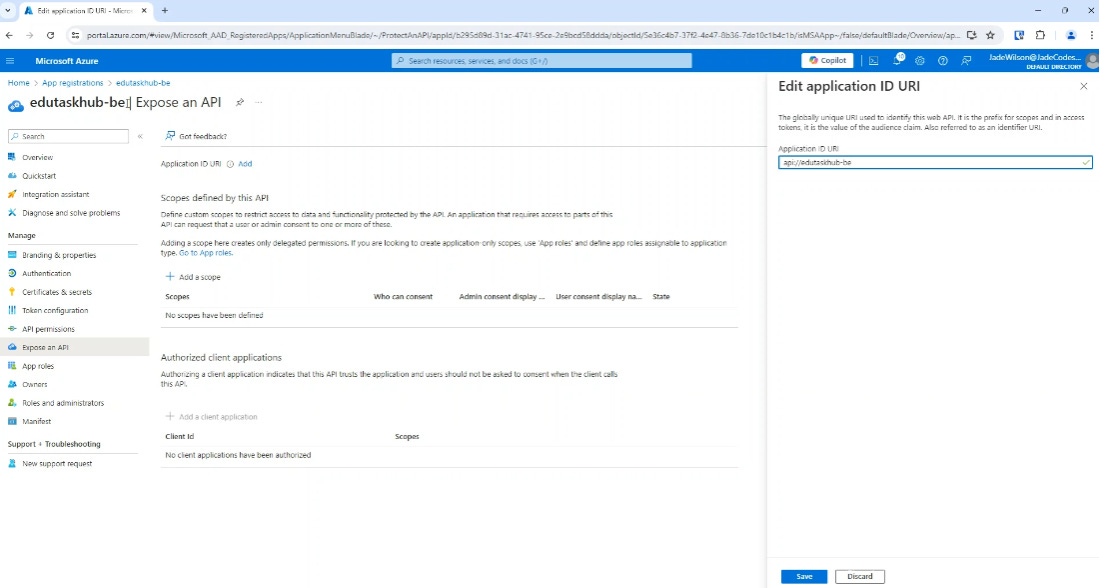Close the Edit application ID URI panel
The height and width of the screenshot is (588, 1099).
point(1084,86)
